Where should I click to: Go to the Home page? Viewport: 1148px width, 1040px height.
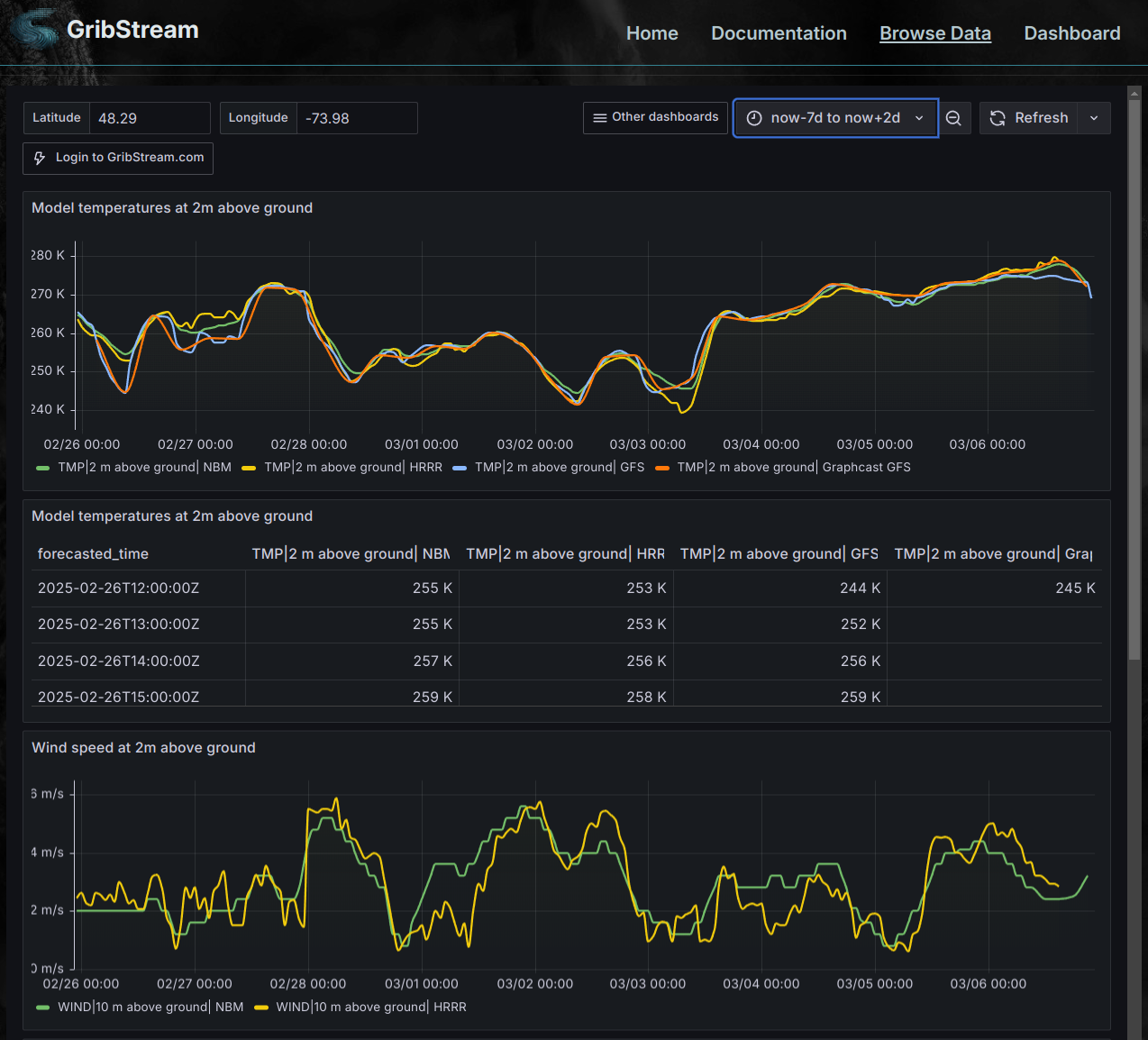[x=651, y=33]
